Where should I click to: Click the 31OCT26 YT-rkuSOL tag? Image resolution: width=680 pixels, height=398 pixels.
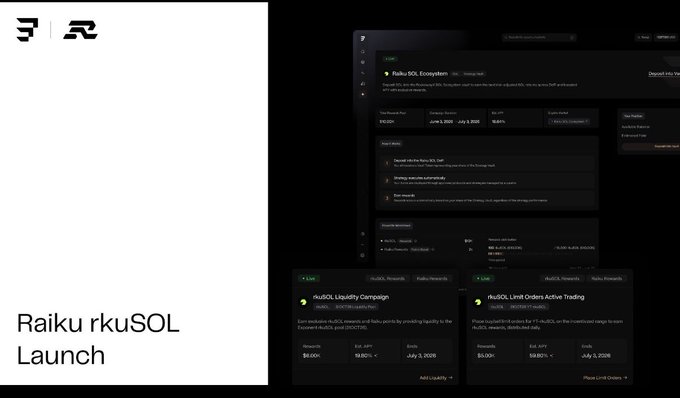[528, 307]
